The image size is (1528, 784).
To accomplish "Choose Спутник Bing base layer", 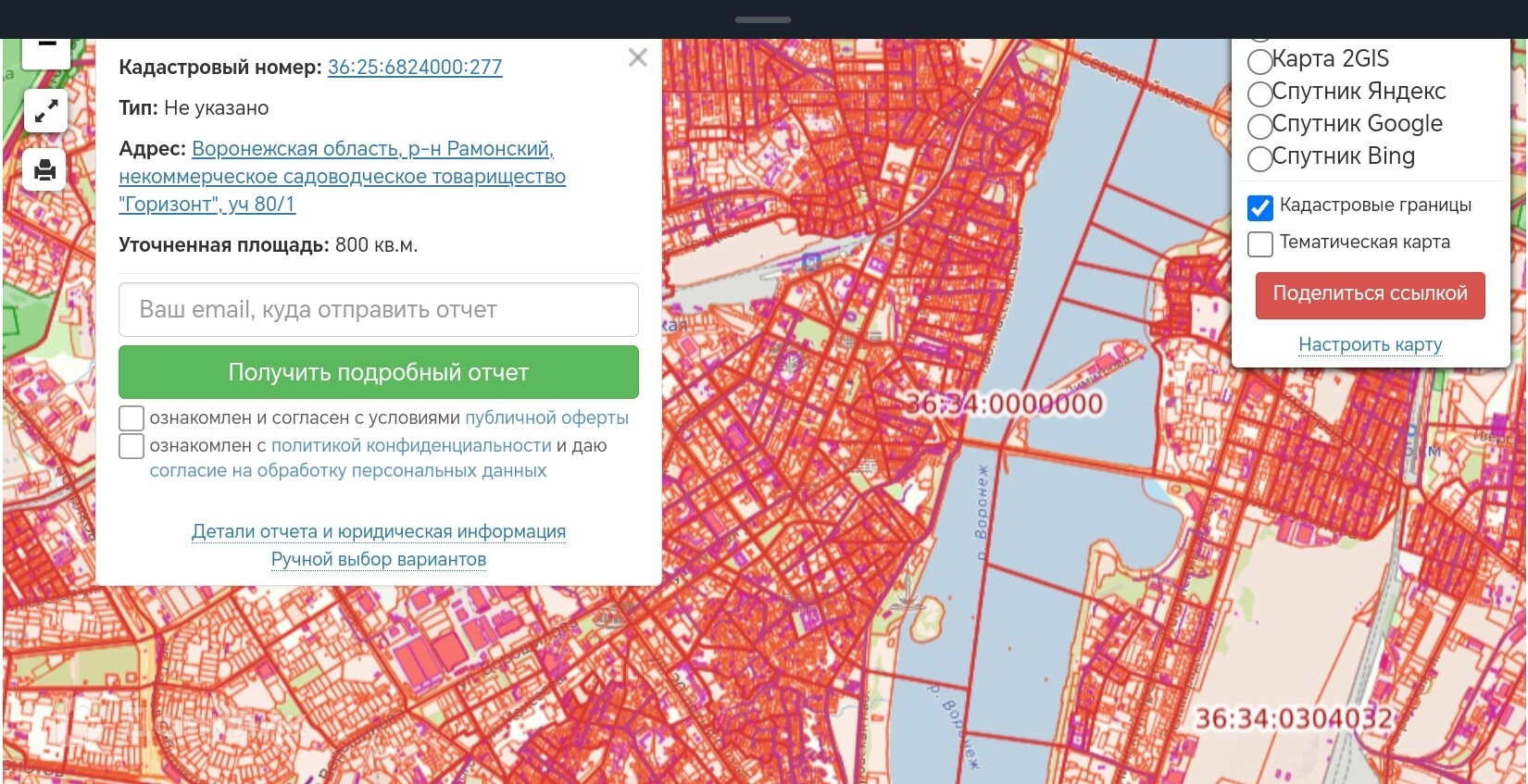I will pyautogui.click(x=1259, y=159).
